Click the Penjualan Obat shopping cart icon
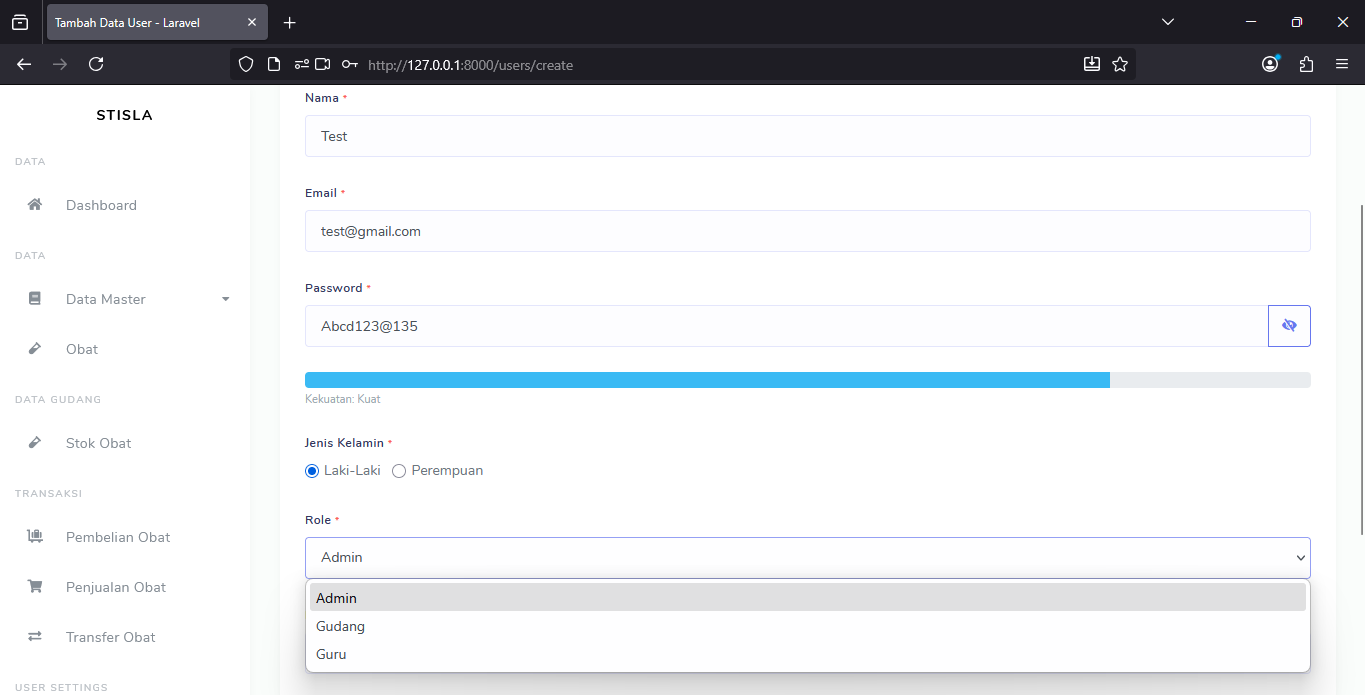1365x695 pixels. point(35,587)
